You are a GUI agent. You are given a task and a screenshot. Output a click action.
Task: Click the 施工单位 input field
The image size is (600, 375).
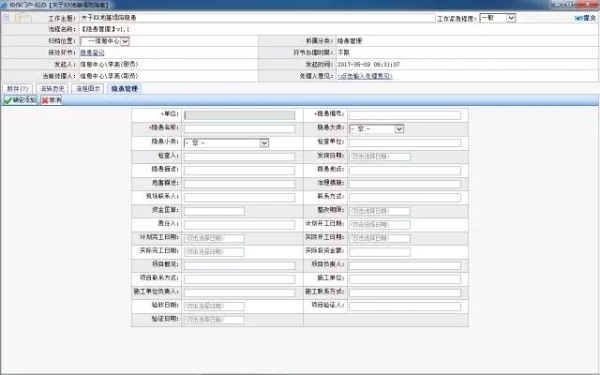[x=405, y=279]
